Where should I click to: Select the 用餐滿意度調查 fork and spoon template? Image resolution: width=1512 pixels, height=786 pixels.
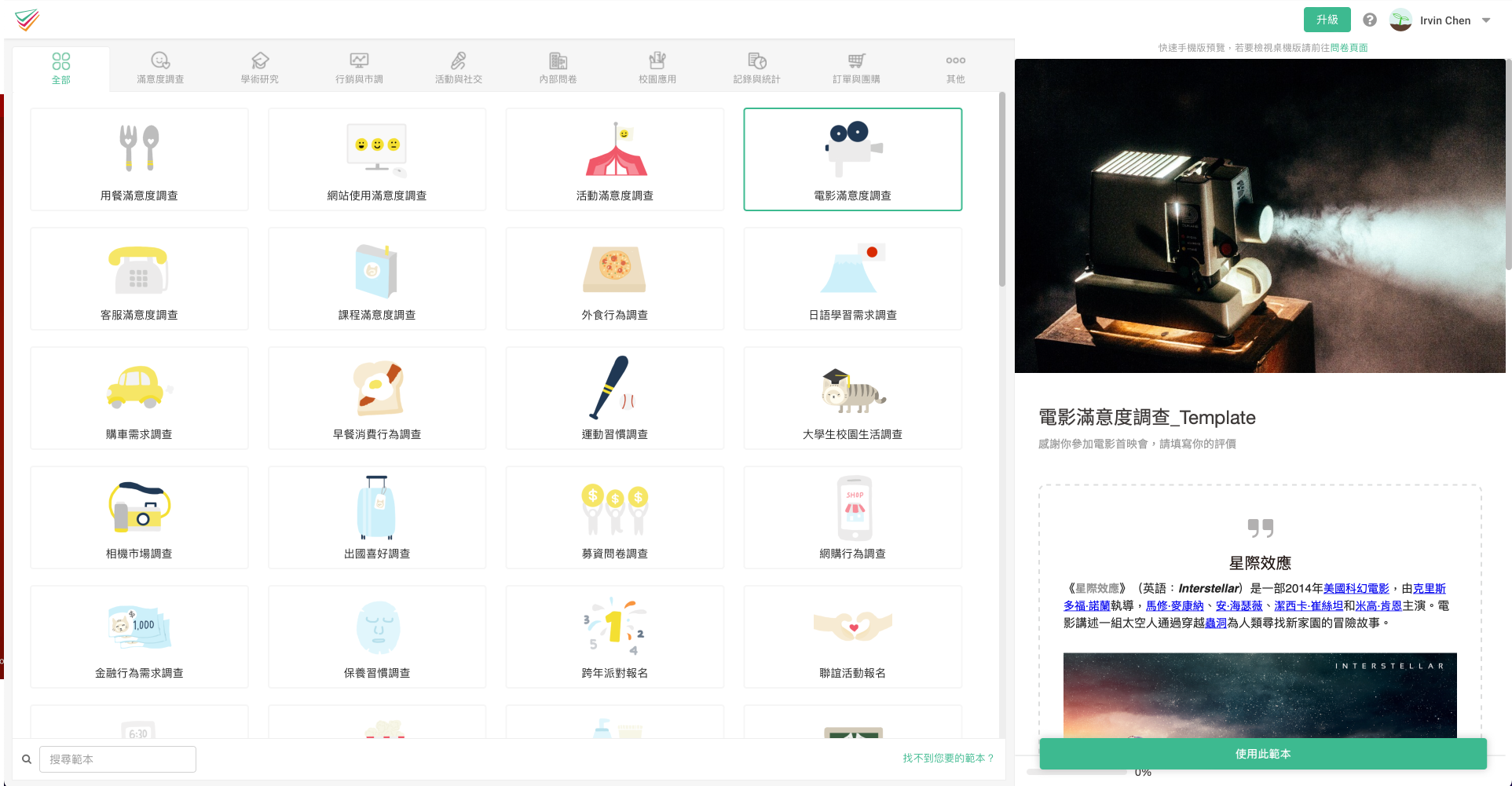click(x=139, y=159)
